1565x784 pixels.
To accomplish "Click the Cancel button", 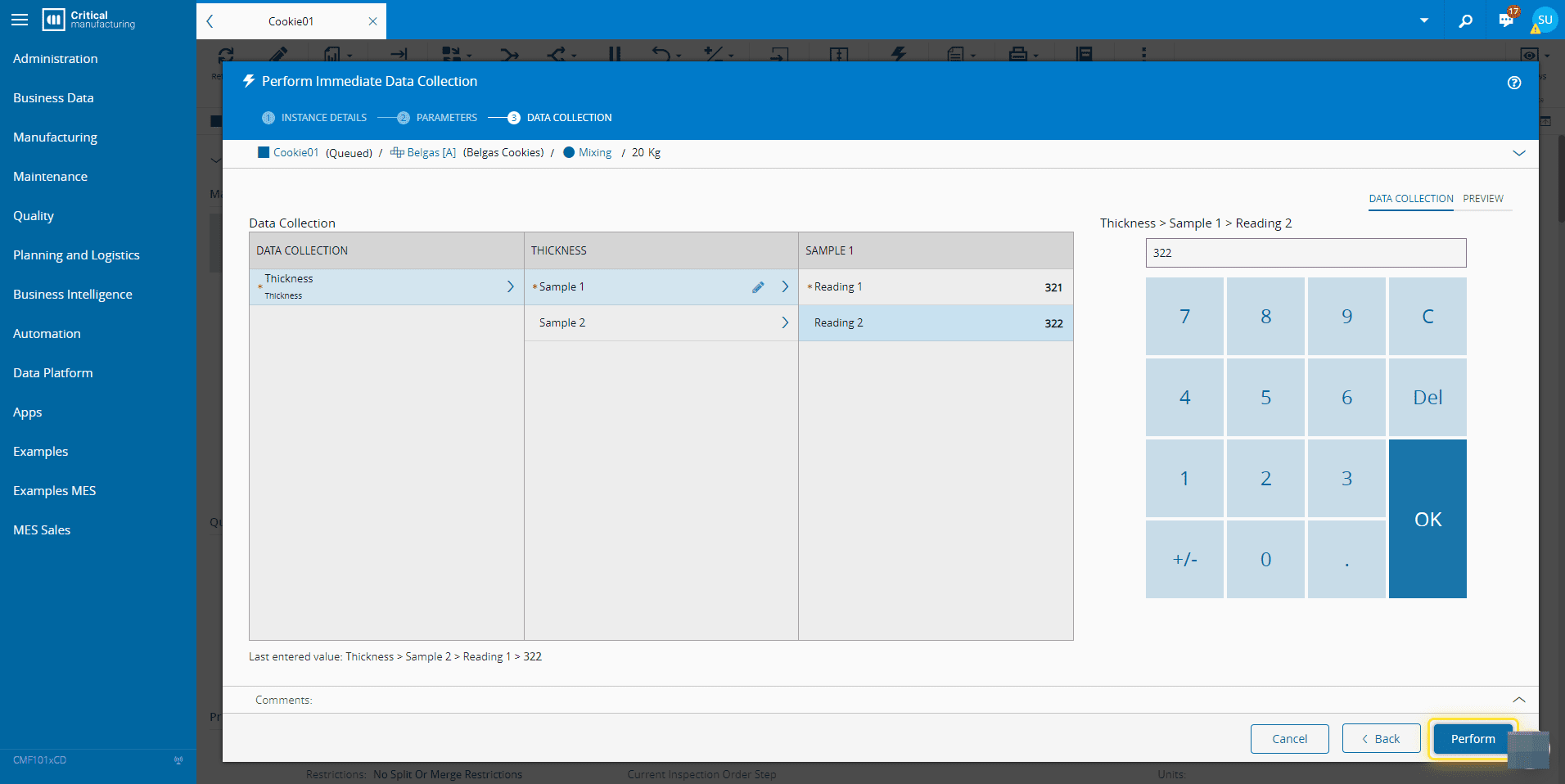I will tap(1289, 739).
